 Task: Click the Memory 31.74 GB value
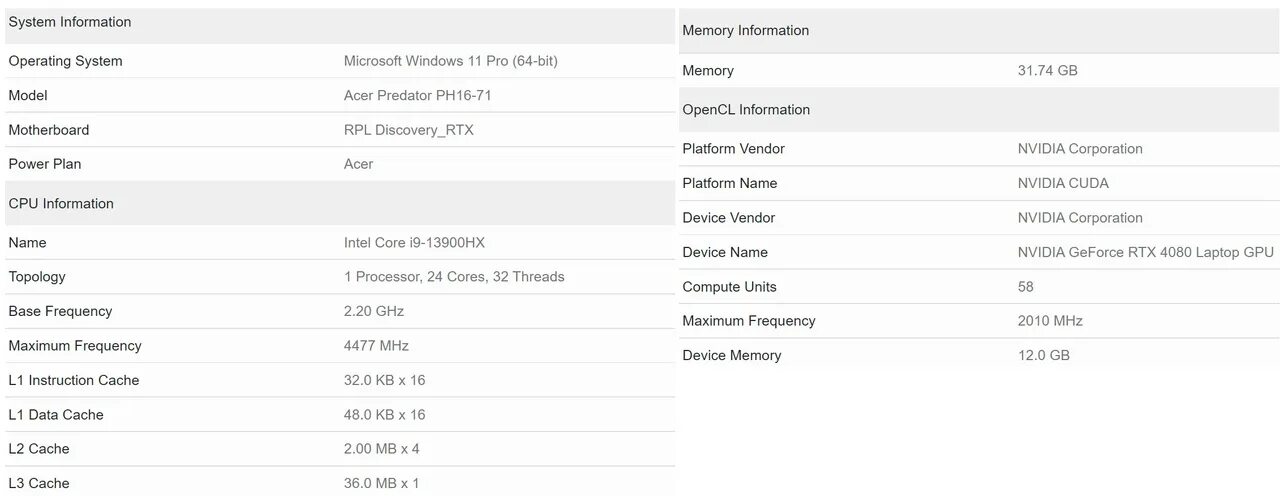(1047, 71)
